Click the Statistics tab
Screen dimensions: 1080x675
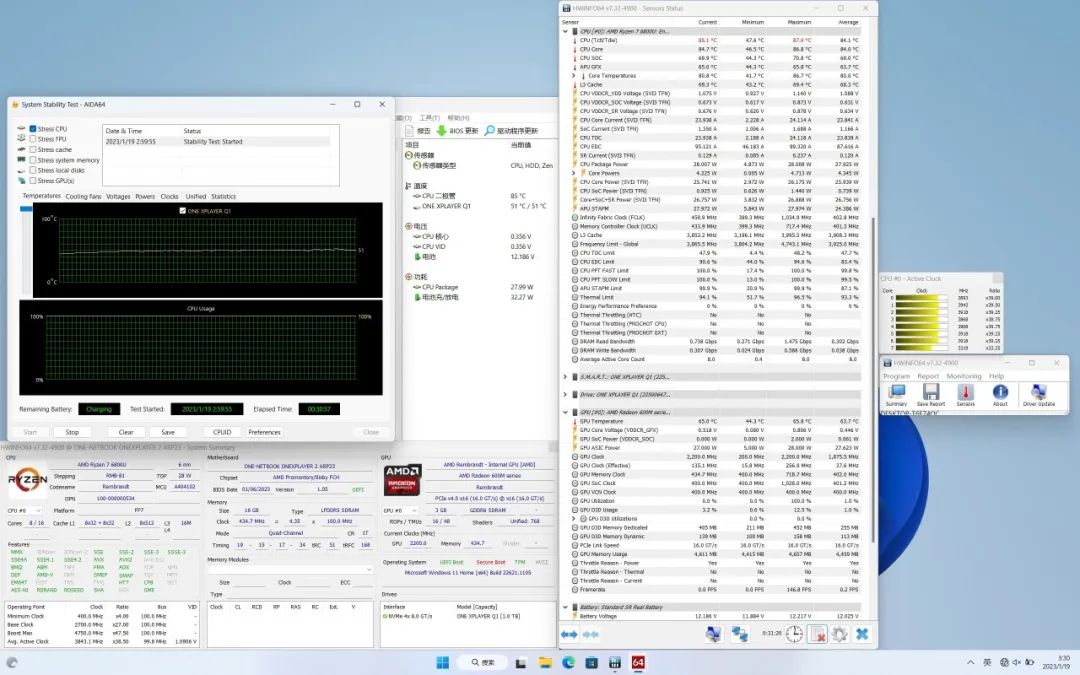[x=223, y=196]
